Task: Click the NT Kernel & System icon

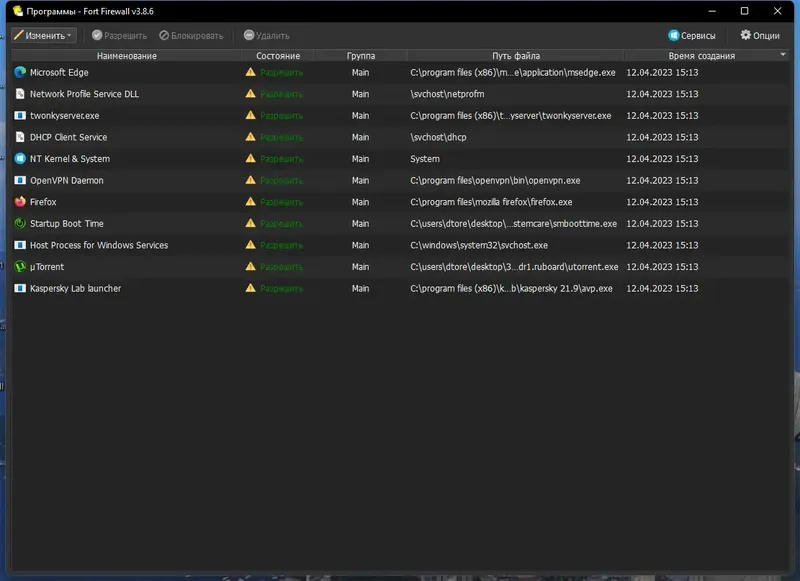Action: tap(20, 159)
